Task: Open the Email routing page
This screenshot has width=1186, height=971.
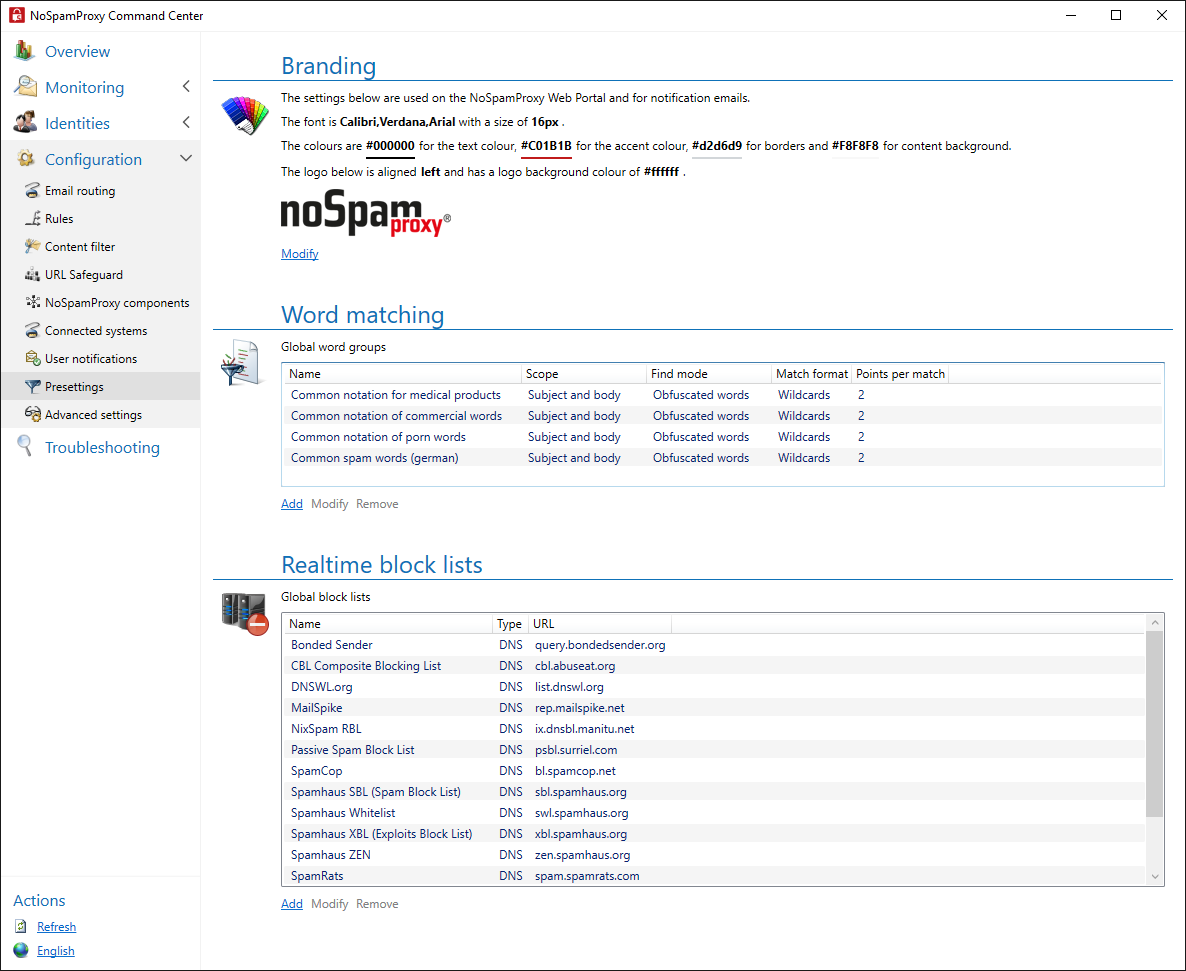Action: (80, 191)
